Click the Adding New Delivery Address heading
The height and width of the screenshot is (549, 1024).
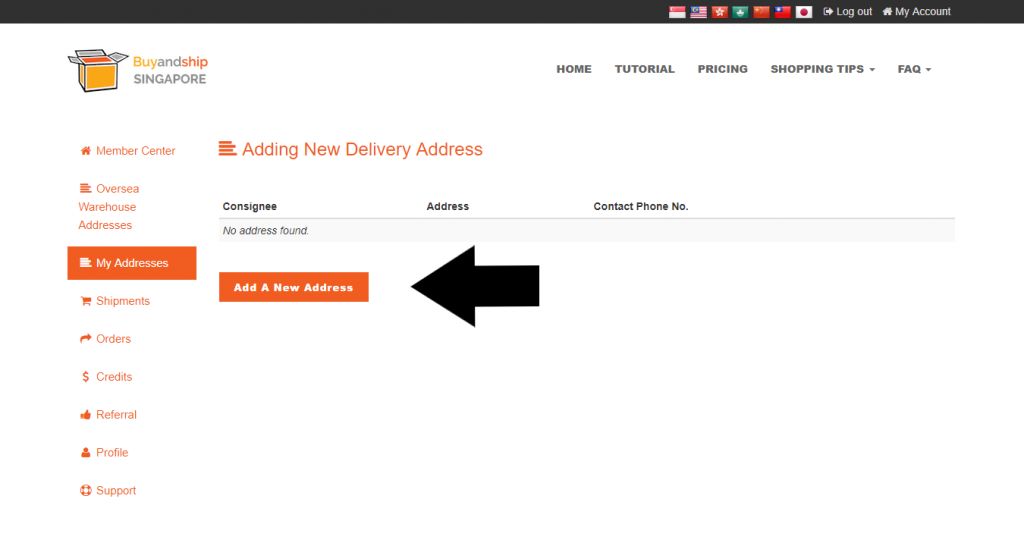(x=351, y=149)
